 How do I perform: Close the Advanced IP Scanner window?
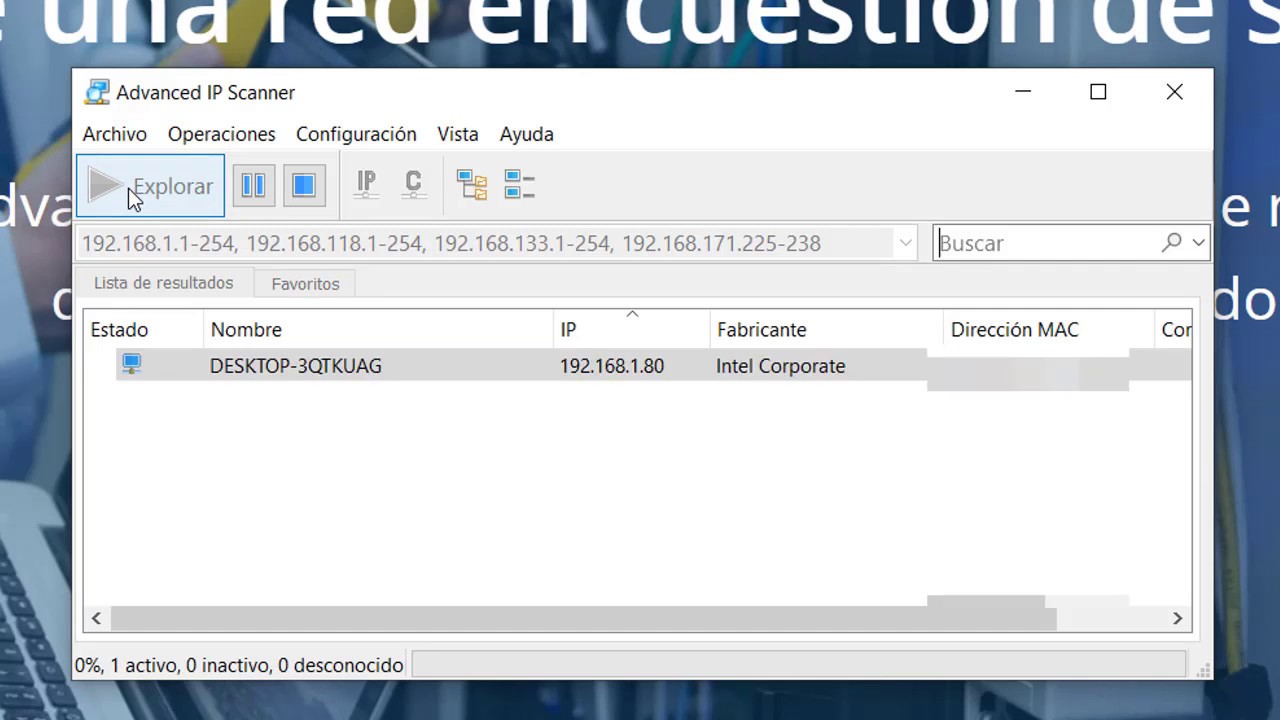point(1174,92)
